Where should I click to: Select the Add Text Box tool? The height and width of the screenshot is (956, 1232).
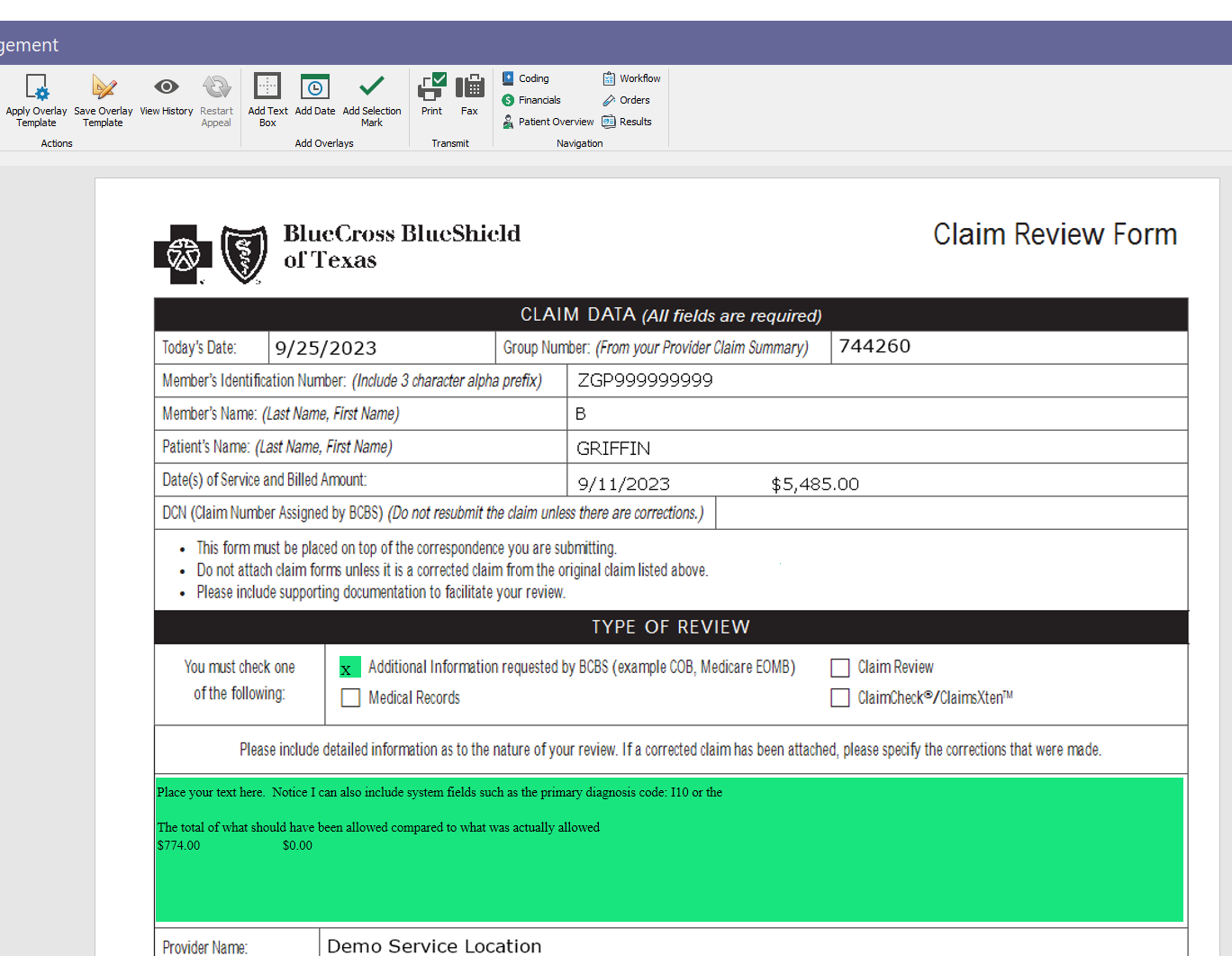click(267, 86)
